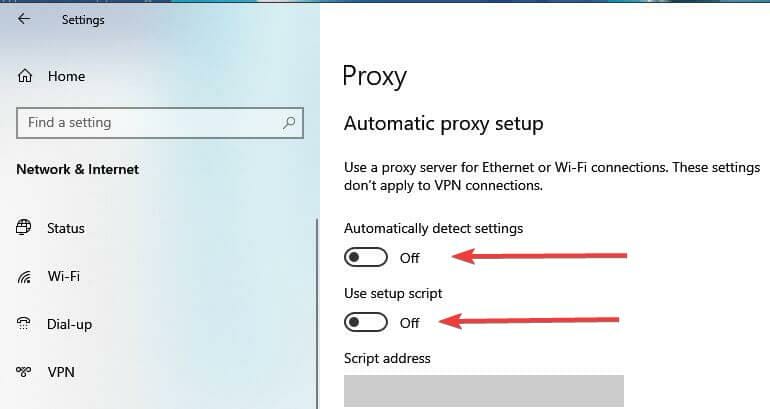Toggle the Use setup script switch
Viewport: 770px width, 409px height.
(x=366, y=323)
